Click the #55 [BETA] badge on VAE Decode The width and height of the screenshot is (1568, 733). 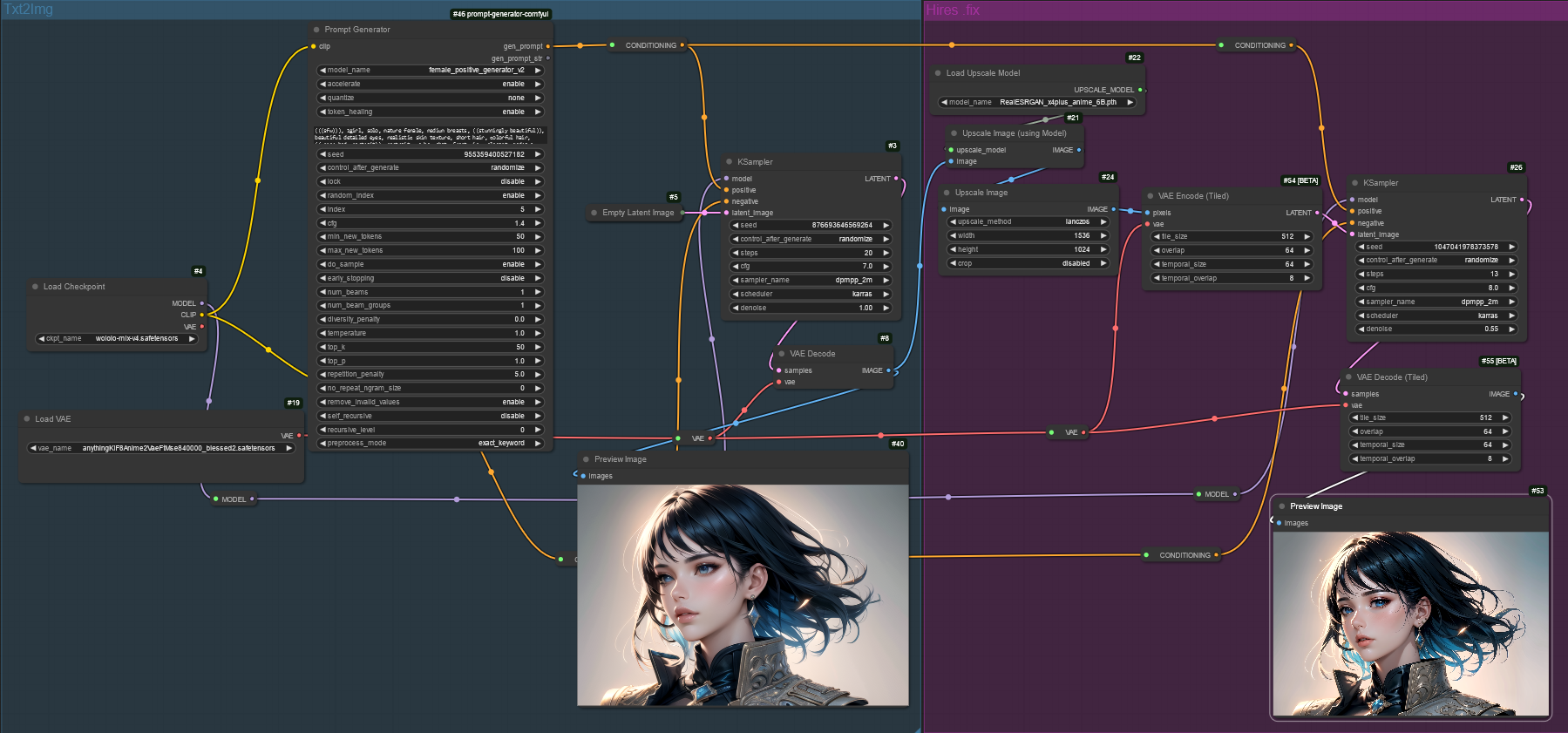coord(1499,361)
